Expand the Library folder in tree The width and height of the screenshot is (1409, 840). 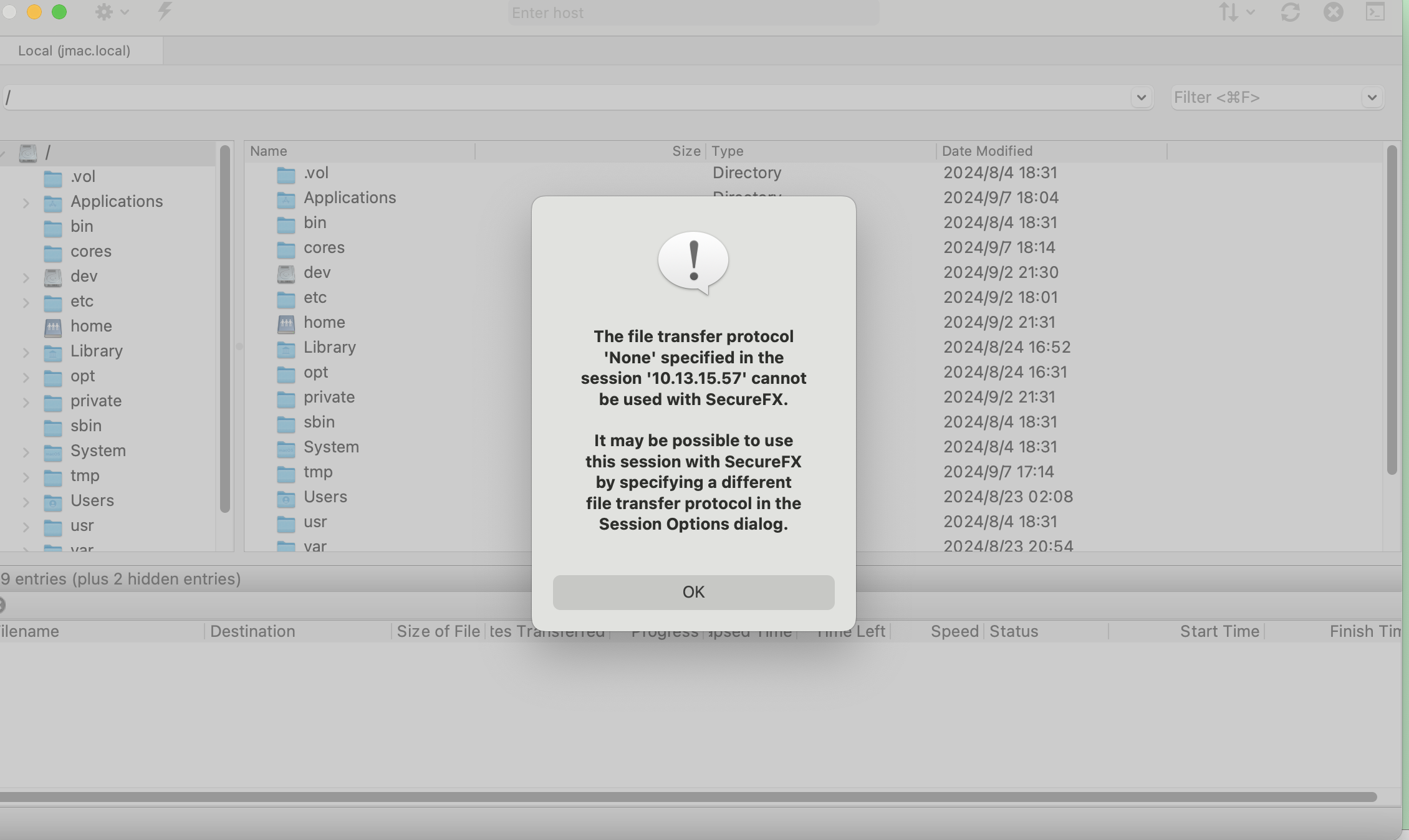(26, 352)
